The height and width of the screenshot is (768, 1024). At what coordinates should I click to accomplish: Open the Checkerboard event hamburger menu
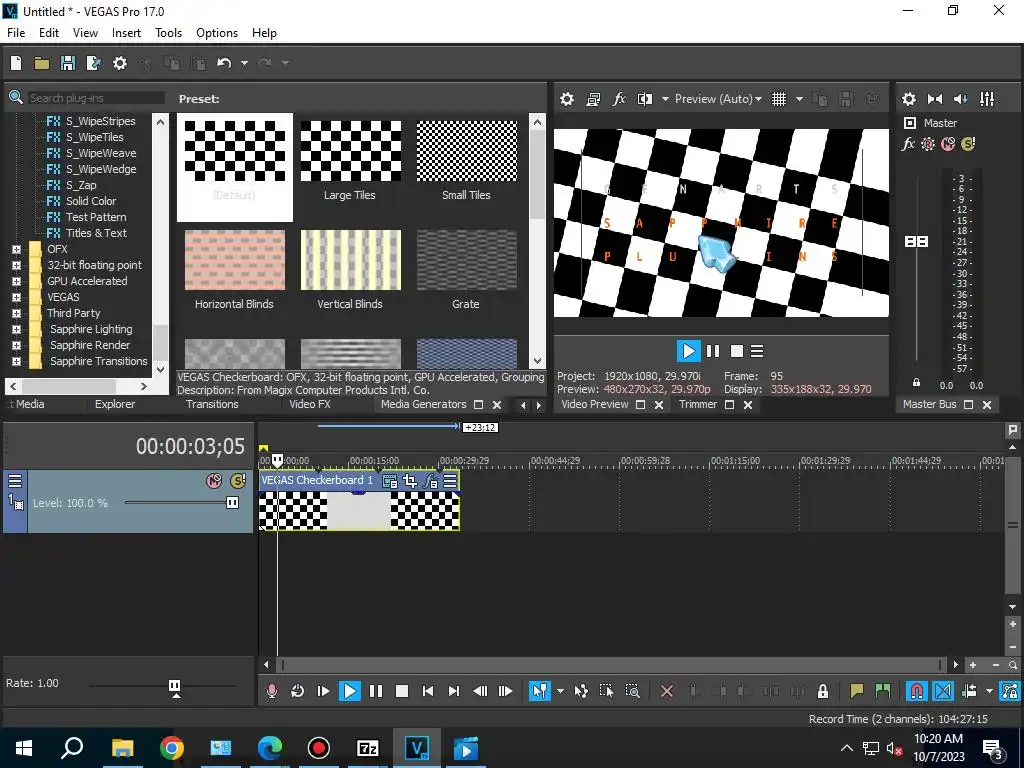pyautogui.click(x=450, y=481)
